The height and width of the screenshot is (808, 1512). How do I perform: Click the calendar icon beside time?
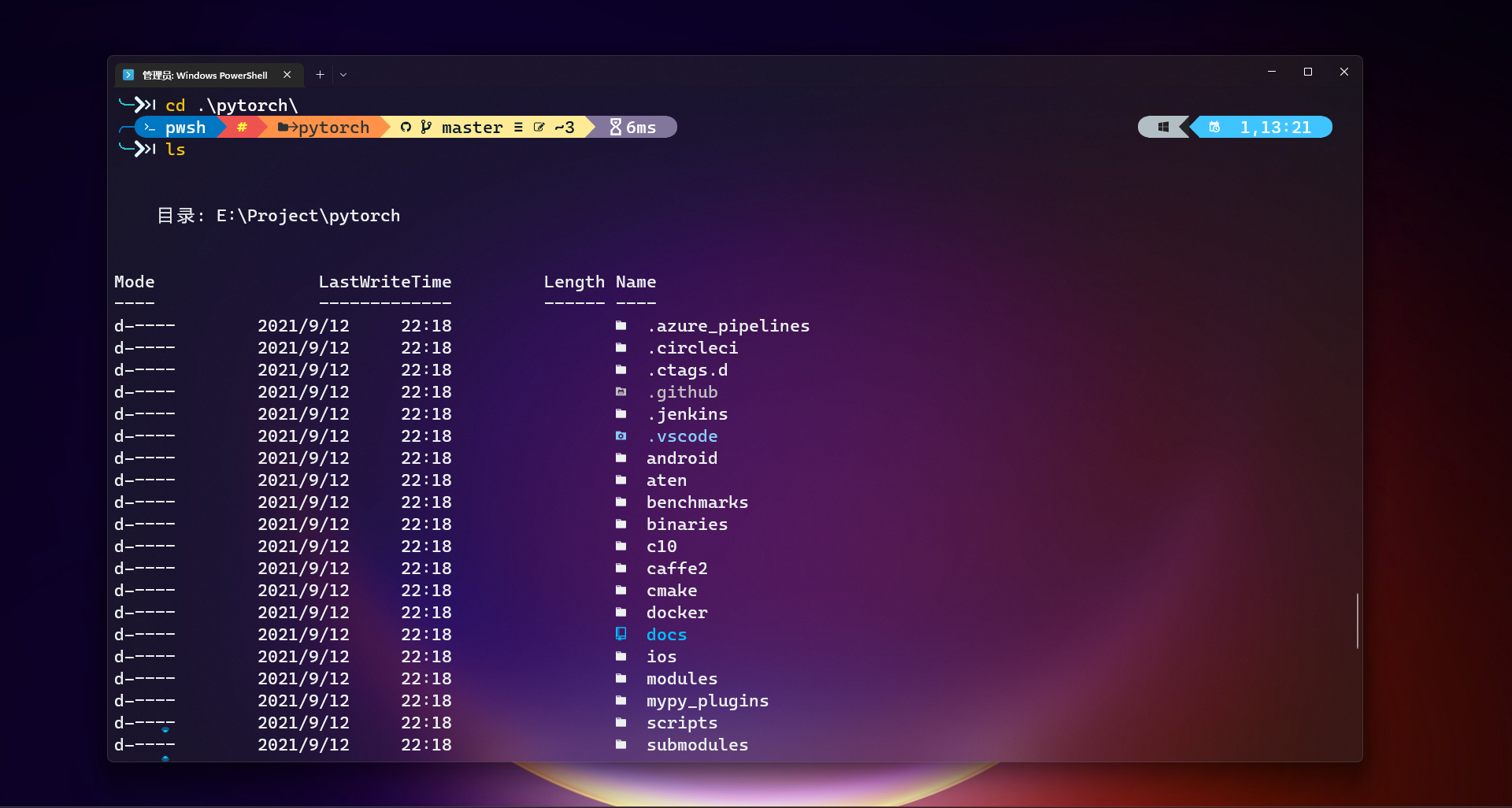[x=1214, y=127]
